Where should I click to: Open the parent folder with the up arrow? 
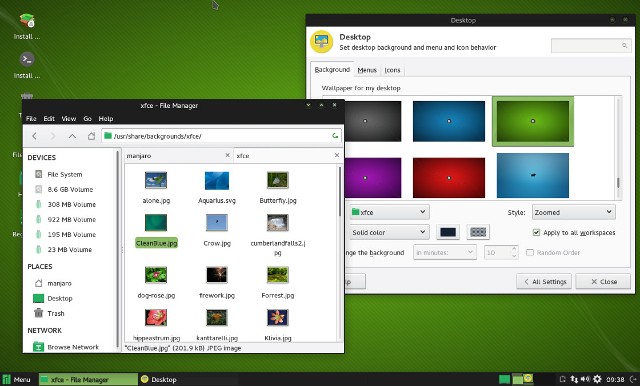(72, 136)
